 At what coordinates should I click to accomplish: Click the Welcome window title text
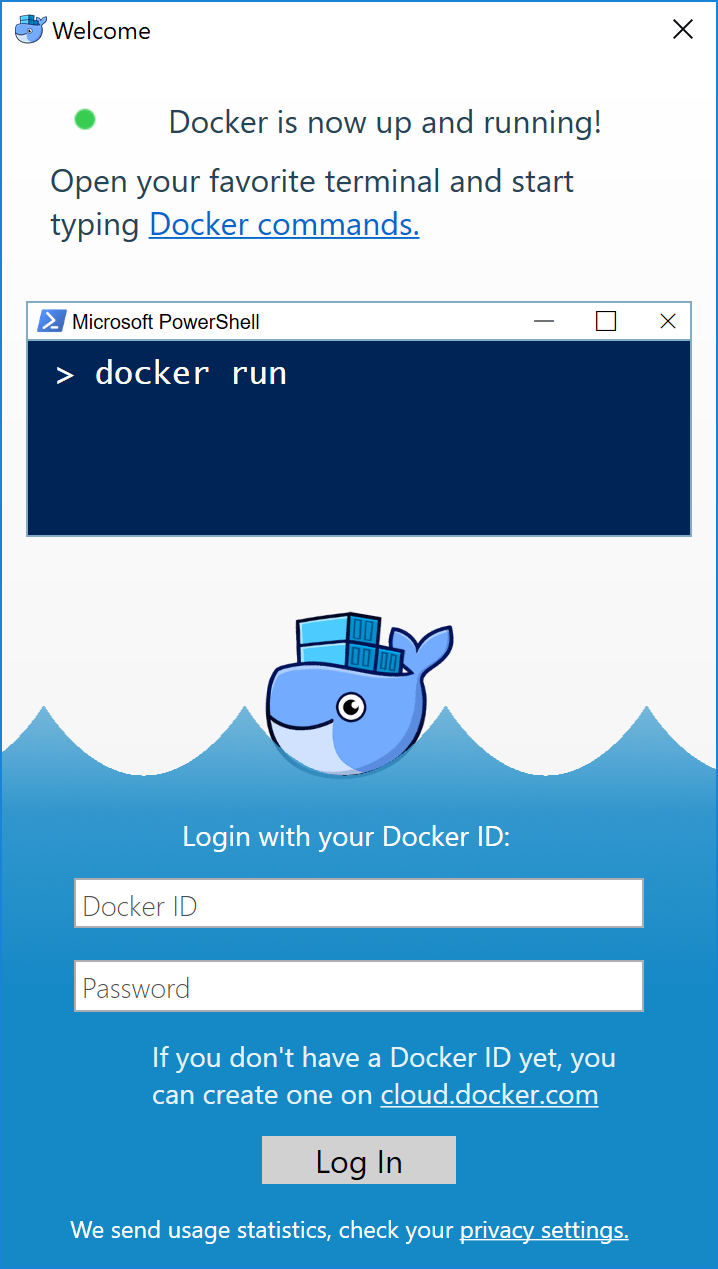[x=101, y=31]
